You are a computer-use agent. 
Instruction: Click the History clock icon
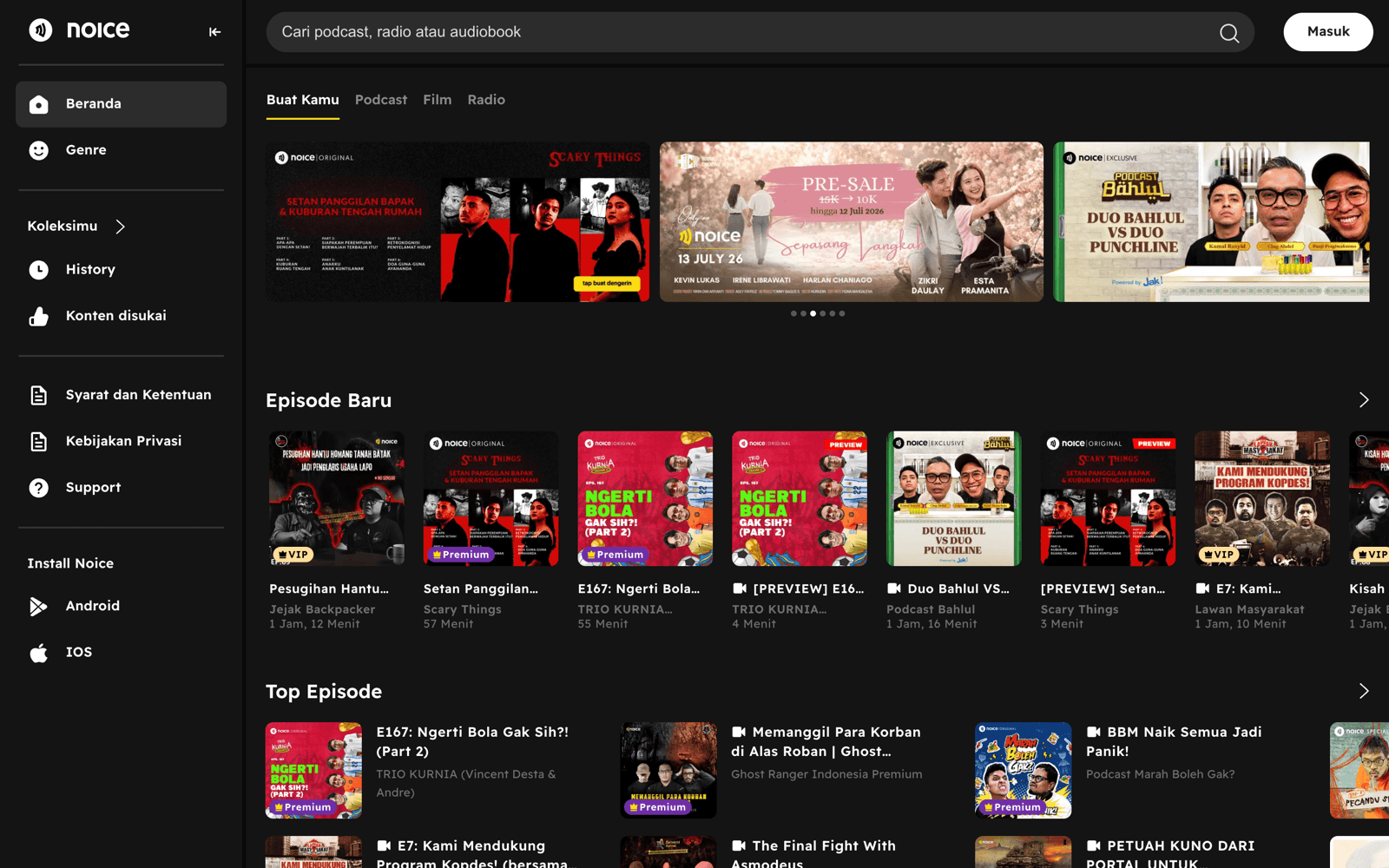click(39, 270)
